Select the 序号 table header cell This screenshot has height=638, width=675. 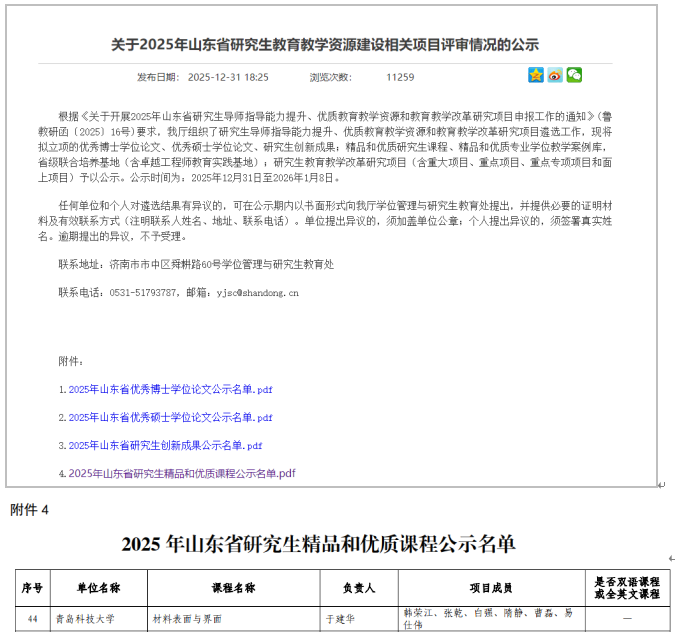tap(32, 588)
